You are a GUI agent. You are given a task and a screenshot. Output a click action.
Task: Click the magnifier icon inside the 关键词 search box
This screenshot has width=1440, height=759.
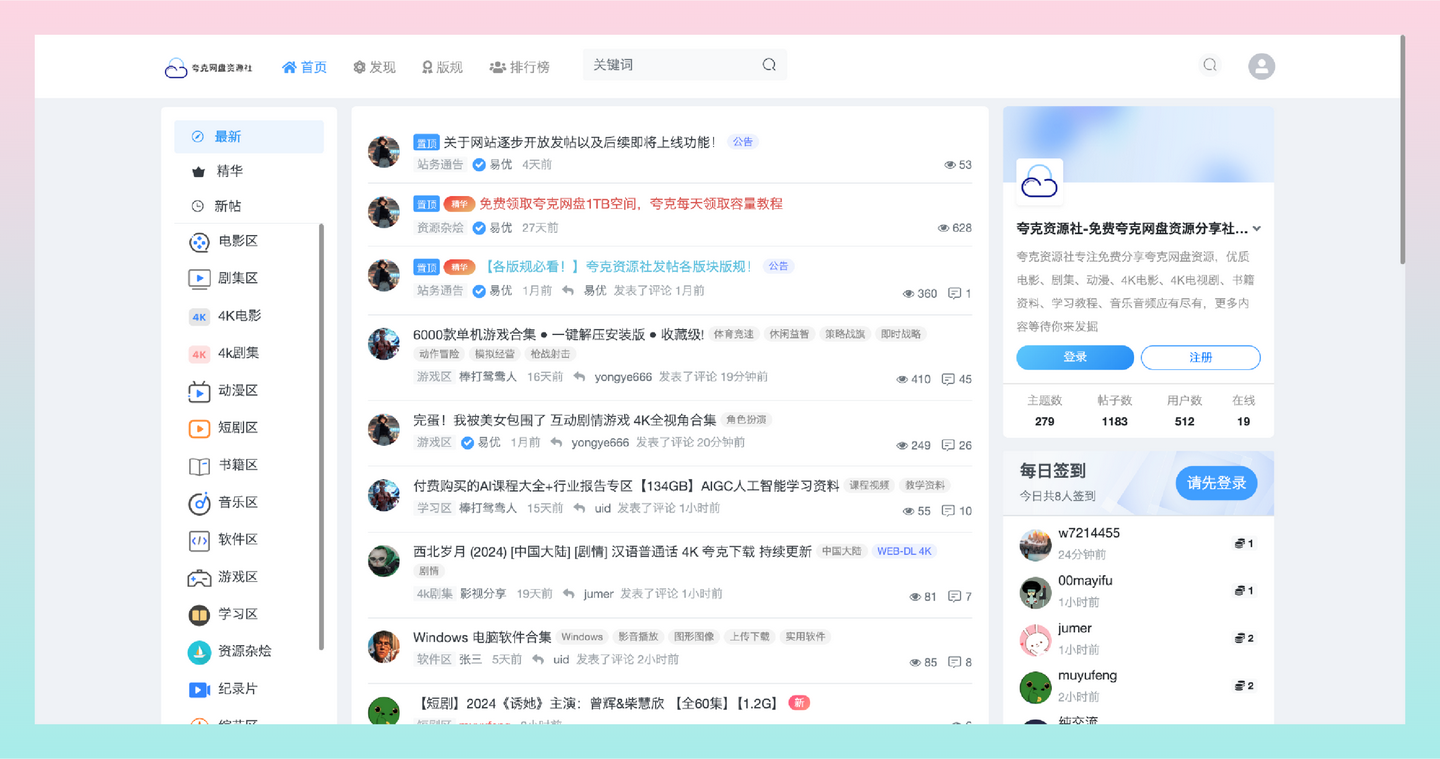tap(769, 65)
